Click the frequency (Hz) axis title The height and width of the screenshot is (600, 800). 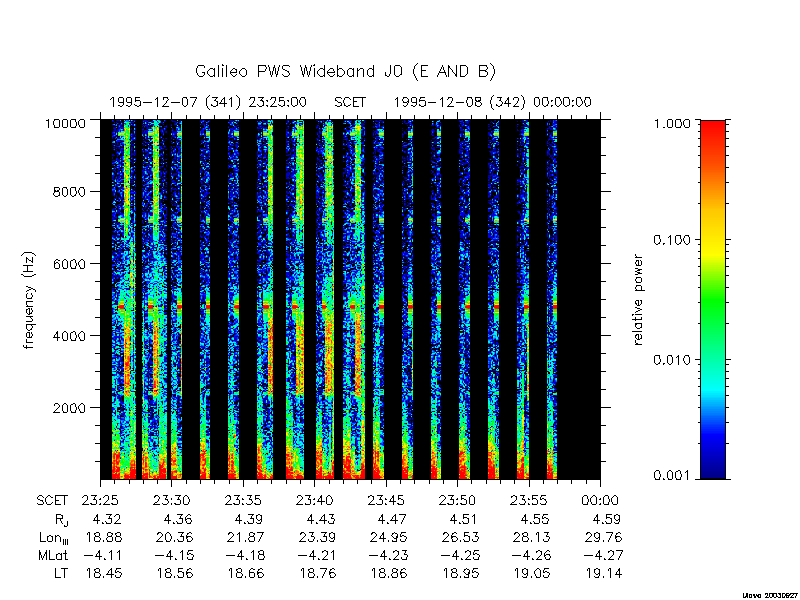pyautogui.click(x=30, y=300)
